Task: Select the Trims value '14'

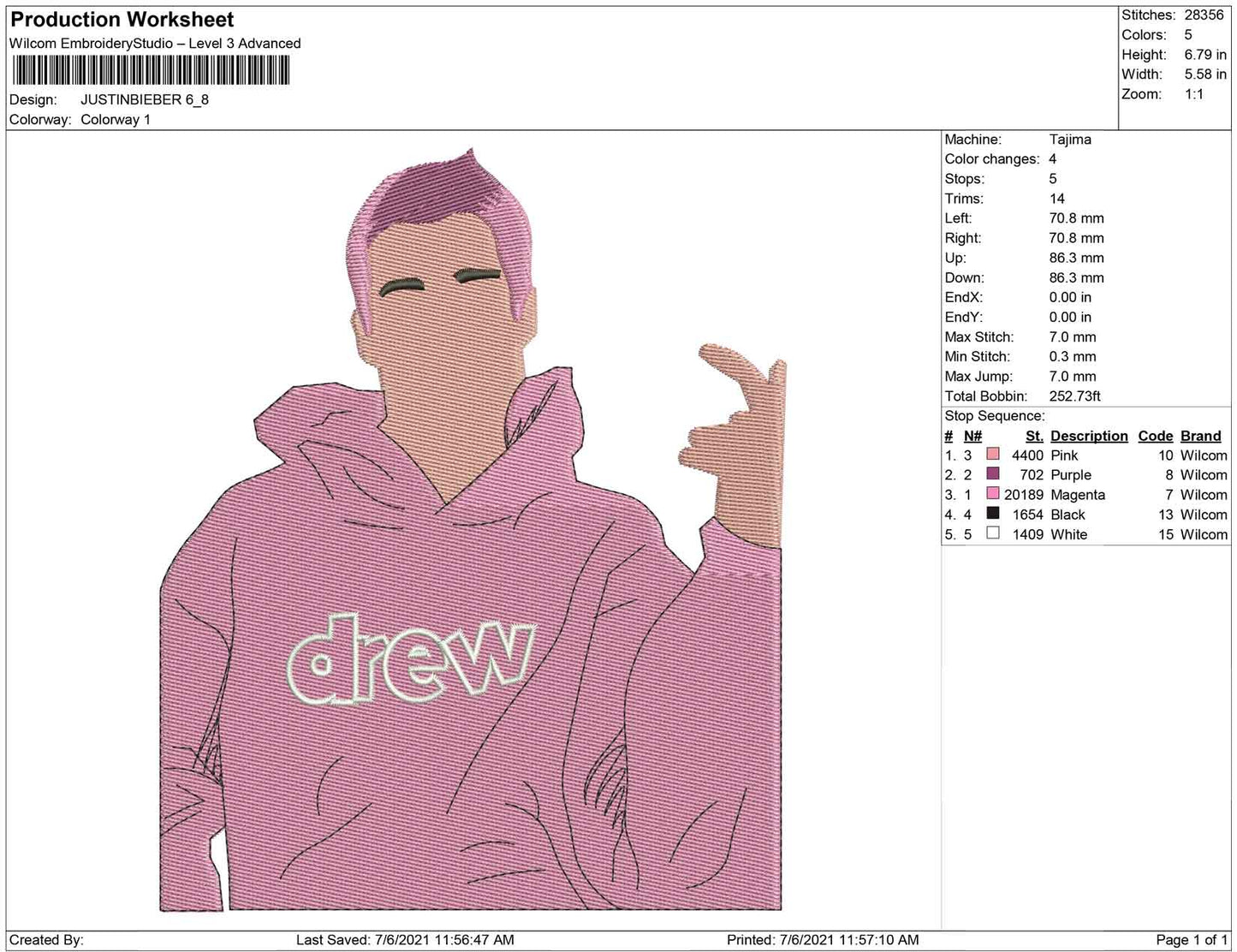Action: pyautogui.click(x=1057, y=199)
